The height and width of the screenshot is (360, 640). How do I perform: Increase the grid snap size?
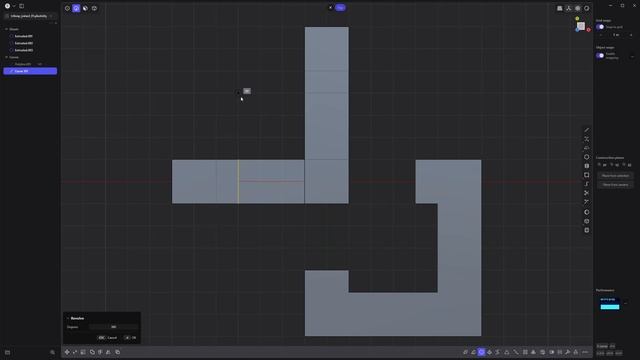(631, 35)
